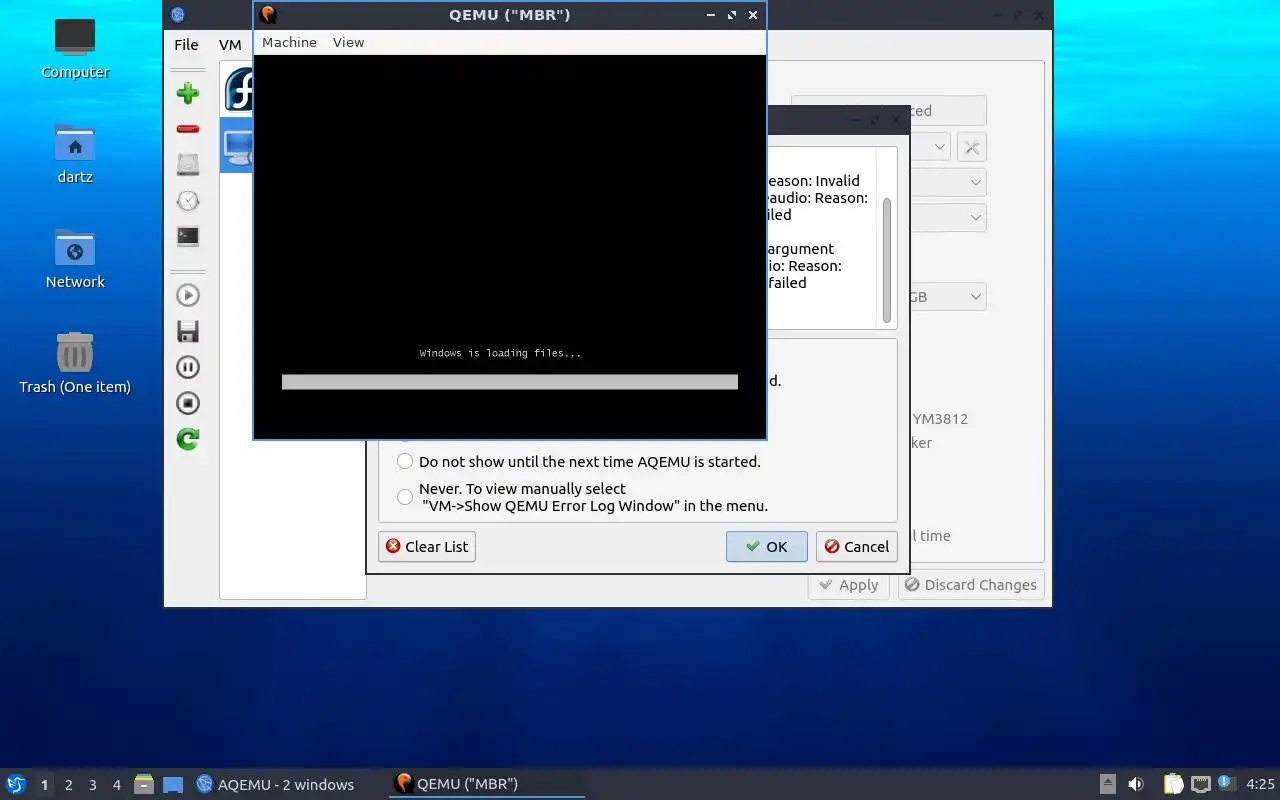
Task: Select the highlighted computer VM in AQEMU list
Action: pos(237,147)
